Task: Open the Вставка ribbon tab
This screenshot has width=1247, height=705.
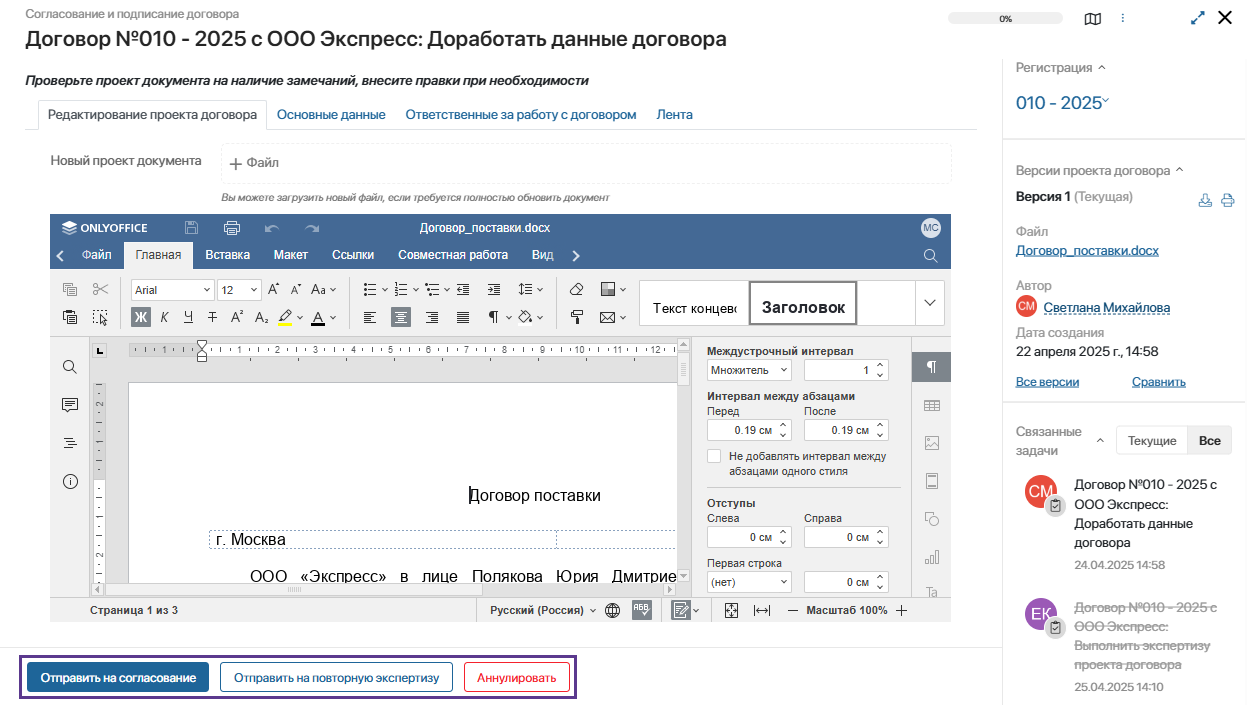Action: 227,255
